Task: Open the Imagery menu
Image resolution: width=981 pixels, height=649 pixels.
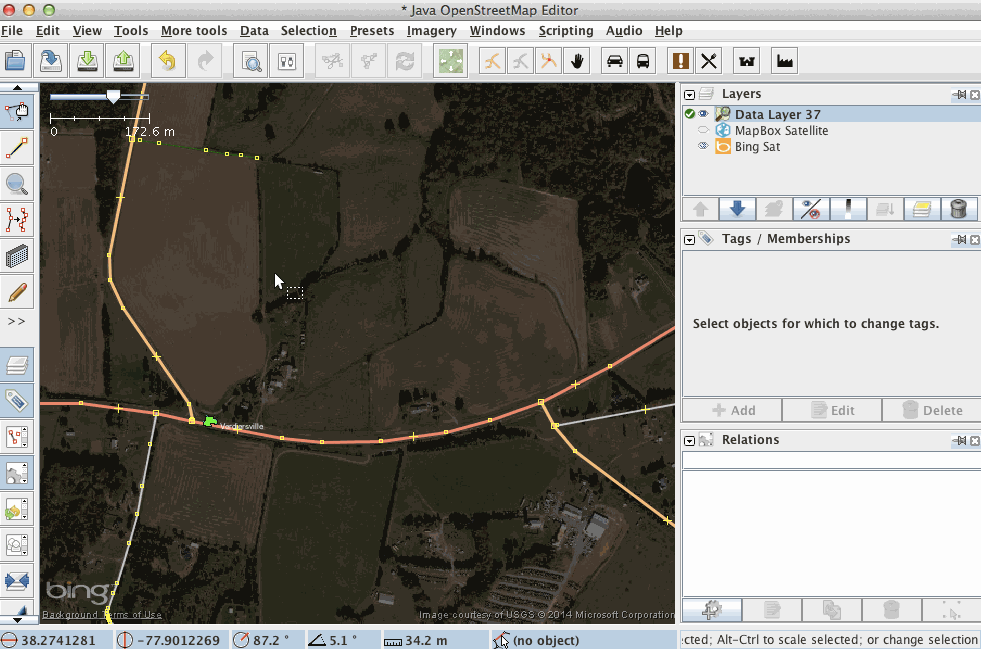Action: pyautogui.click(x=432, y=31)
